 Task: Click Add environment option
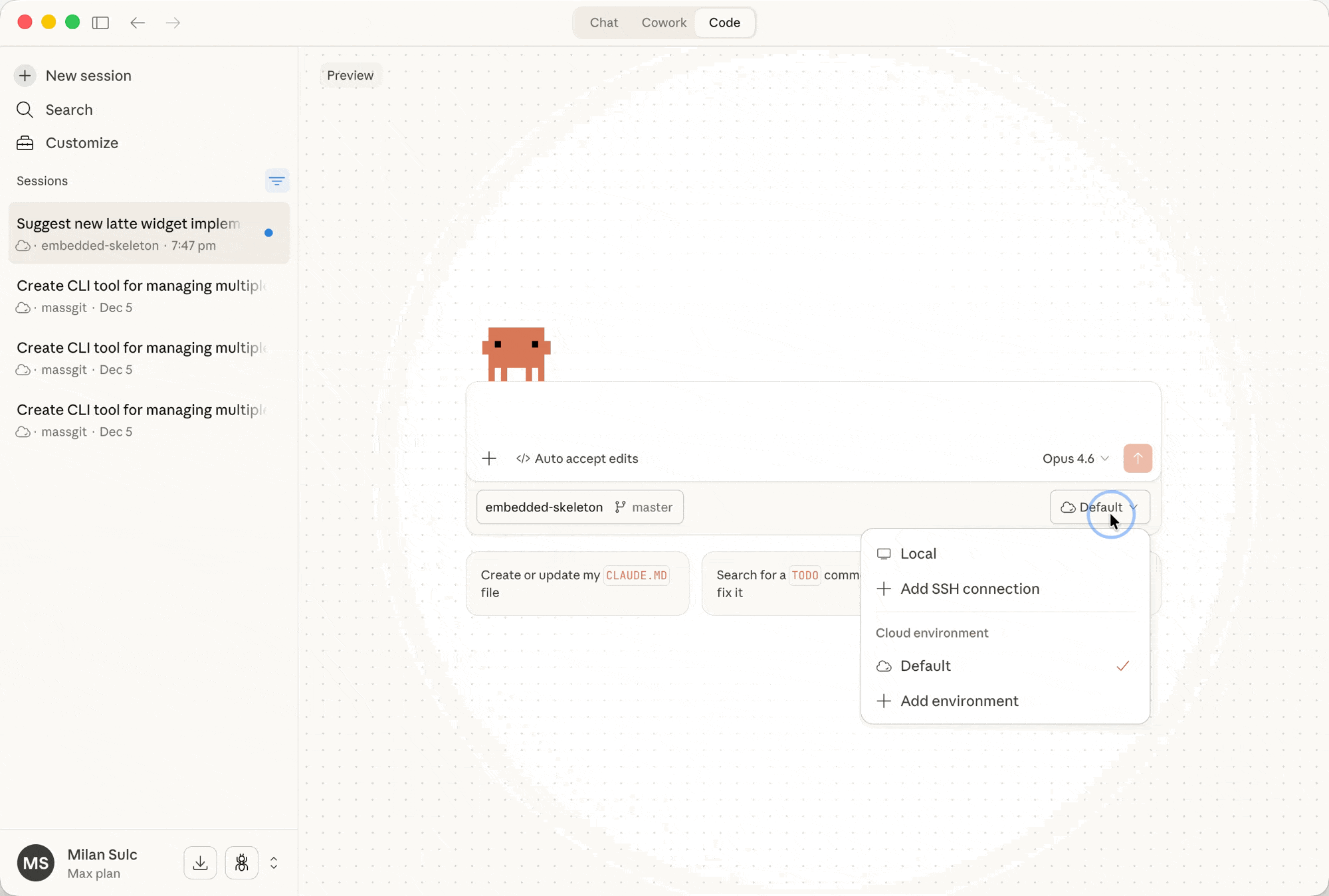[958, 701]
